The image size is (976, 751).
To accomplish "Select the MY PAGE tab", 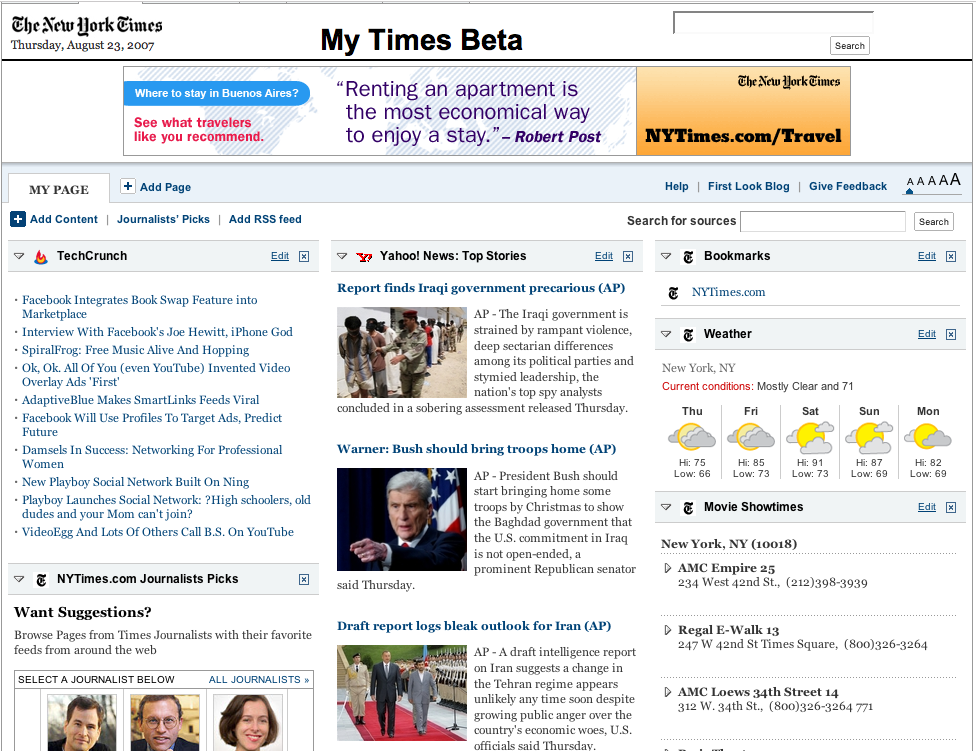I will click(x=59, y=189).
